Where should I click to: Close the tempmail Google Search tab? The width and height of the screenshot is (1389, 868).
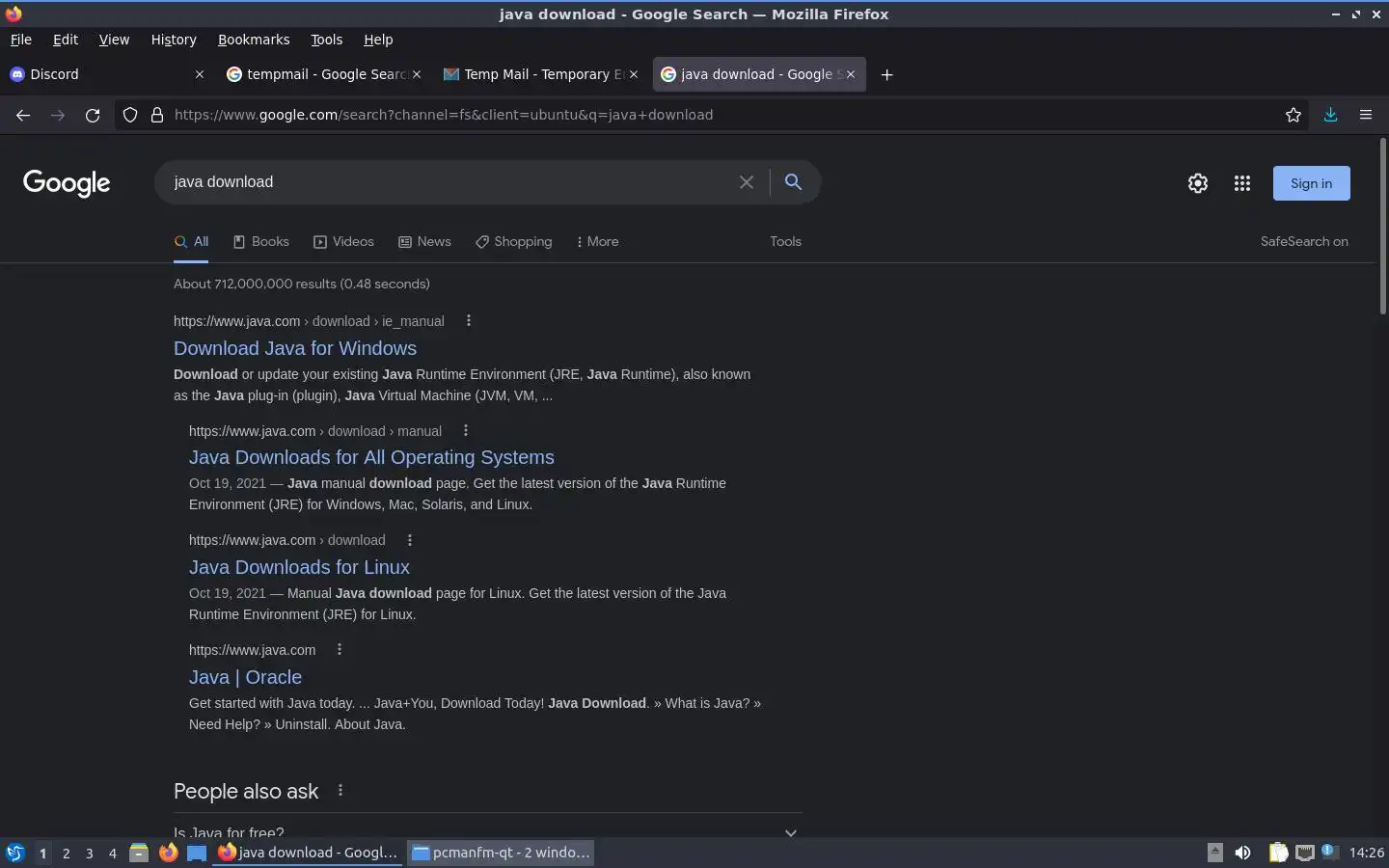[x=417, y=74]
